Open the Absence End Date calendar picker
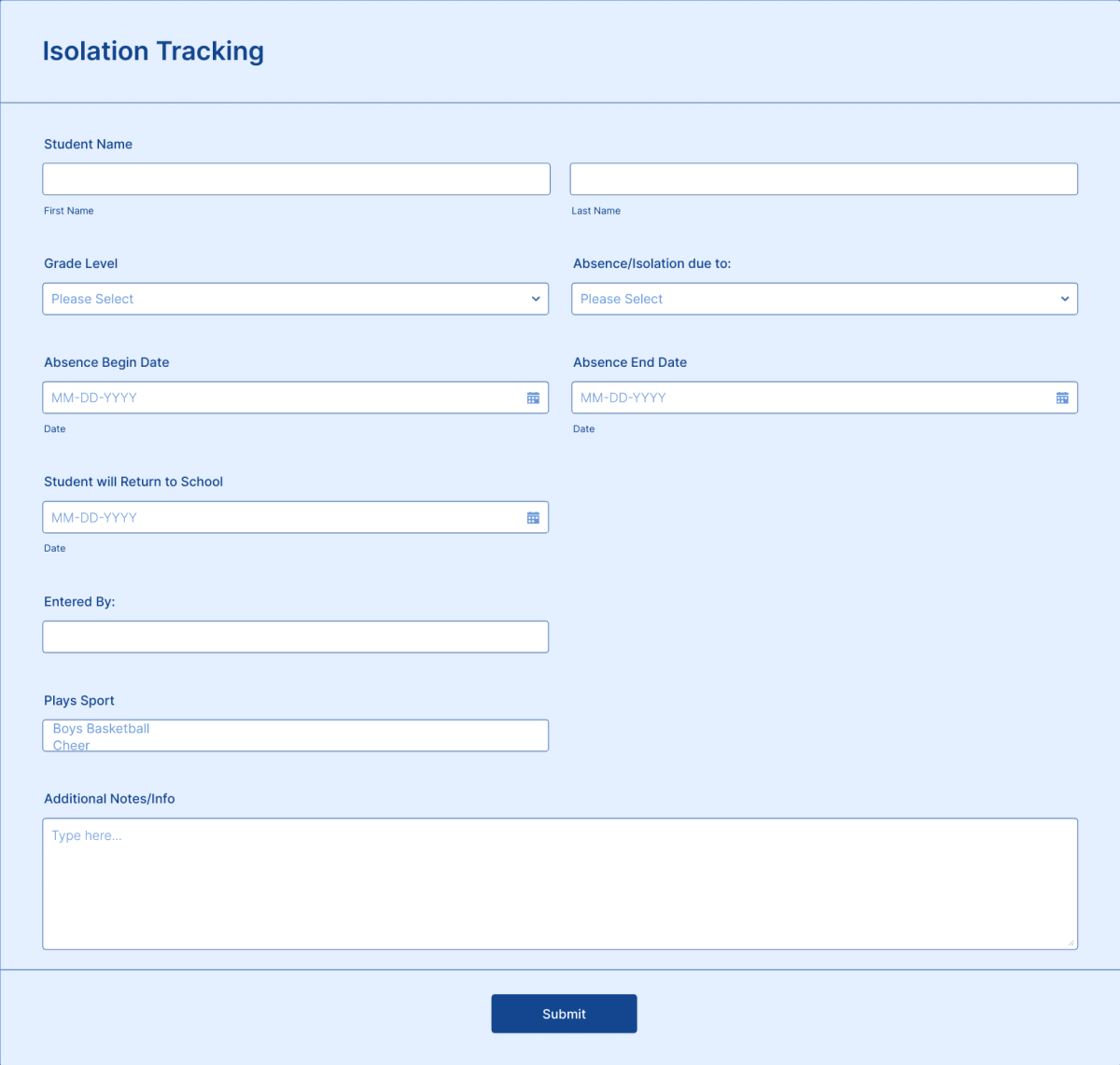This screenshot has width=1120, height=1065. tap(1062, 397)
